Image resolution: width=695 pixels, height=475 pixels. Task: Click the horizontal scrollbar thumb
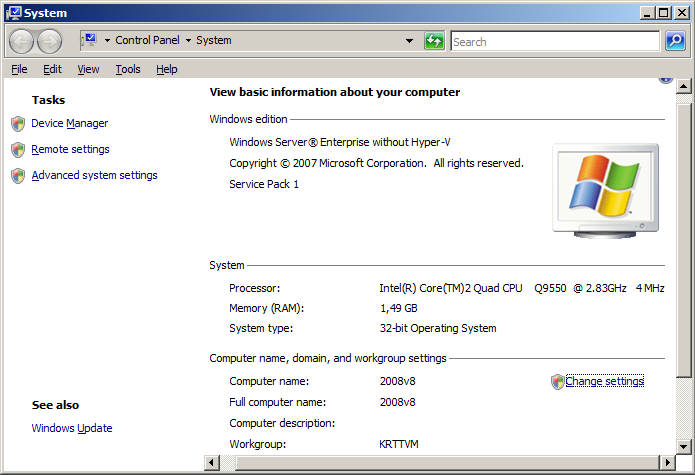click(x=447, y=463)
